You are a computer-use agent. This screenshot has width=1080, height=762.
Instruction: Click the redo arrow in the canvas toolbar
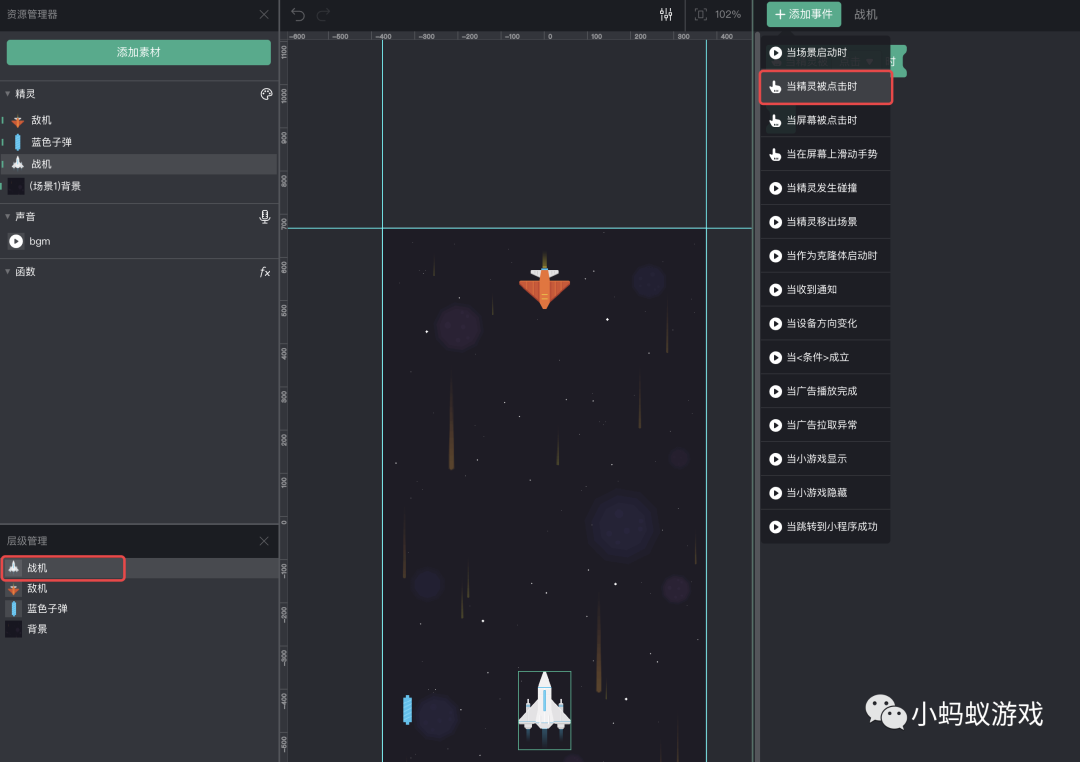(x=323, y=14)
